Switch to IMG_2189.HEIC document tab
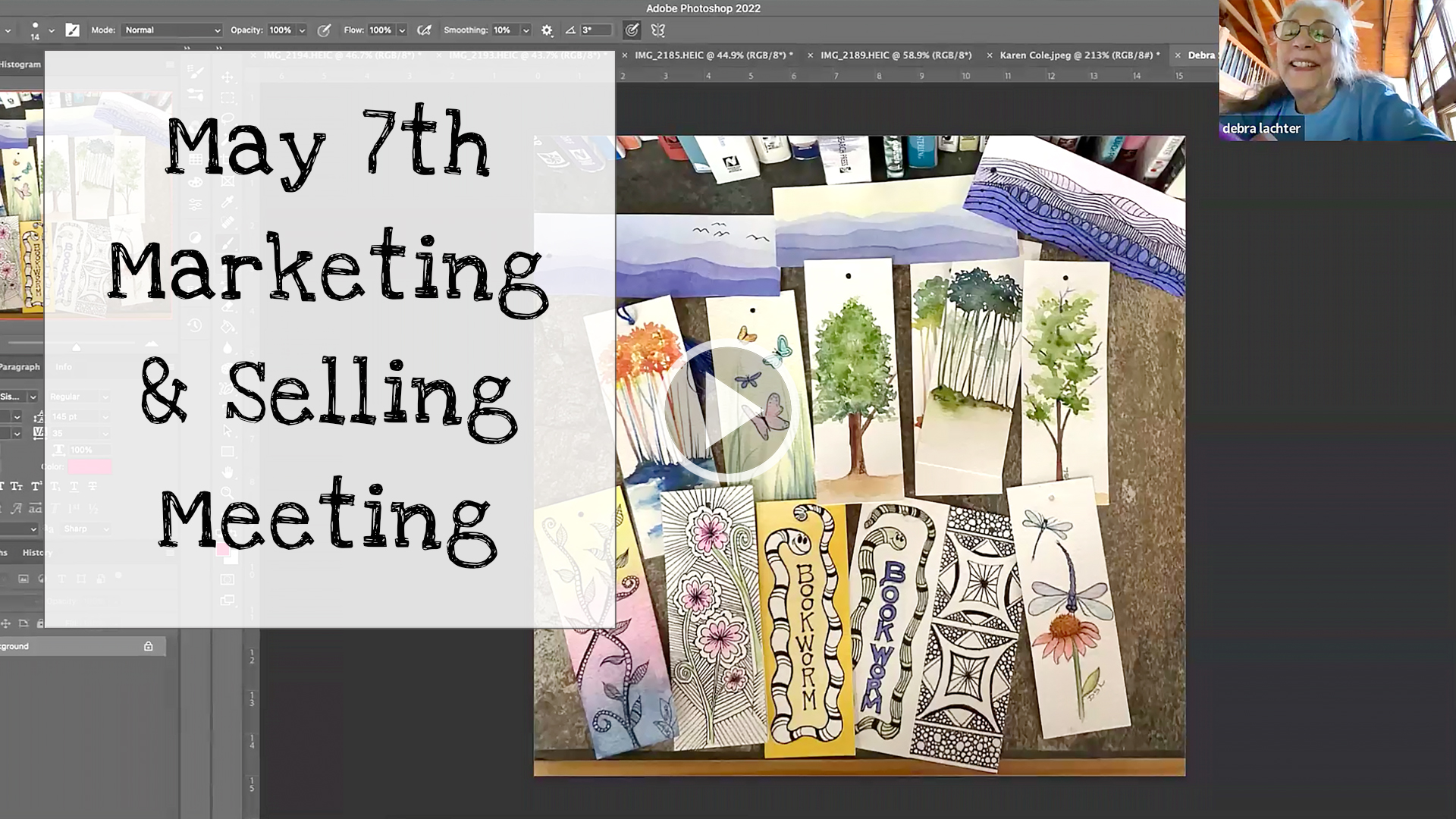The image size is (1456, 819). click(x=896, y=55)
